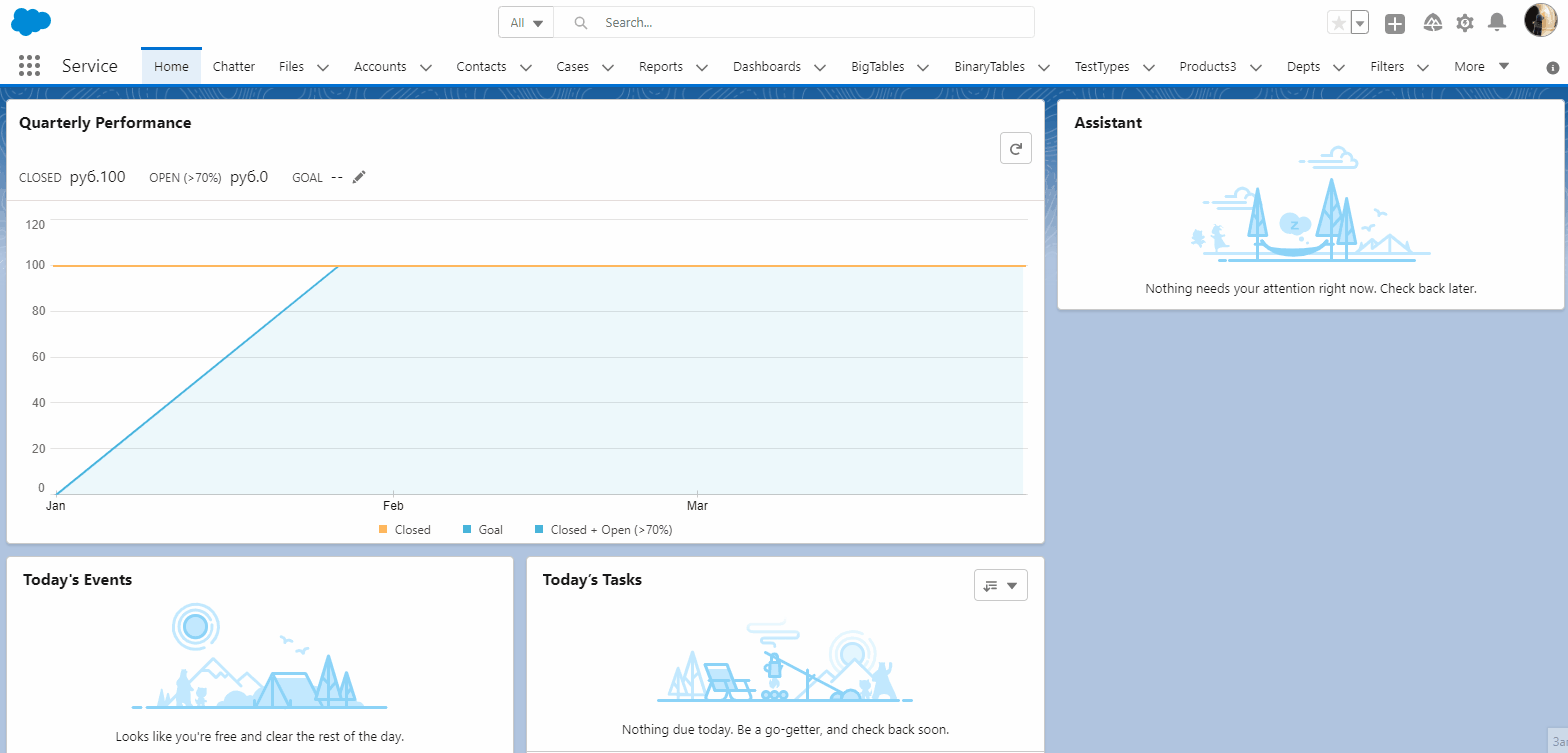View the notifications bell
This screenshot has width=1568, height=753.
coord(1496,22)
